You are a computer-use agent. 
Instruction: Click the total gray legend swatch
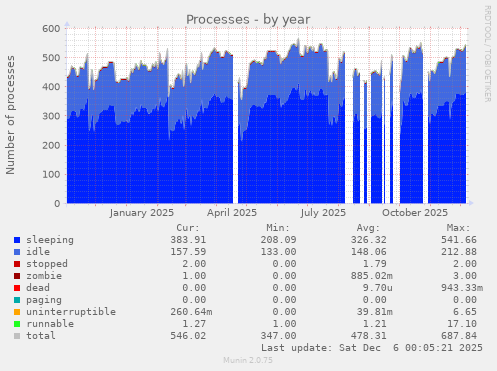[x=17, y=336]
